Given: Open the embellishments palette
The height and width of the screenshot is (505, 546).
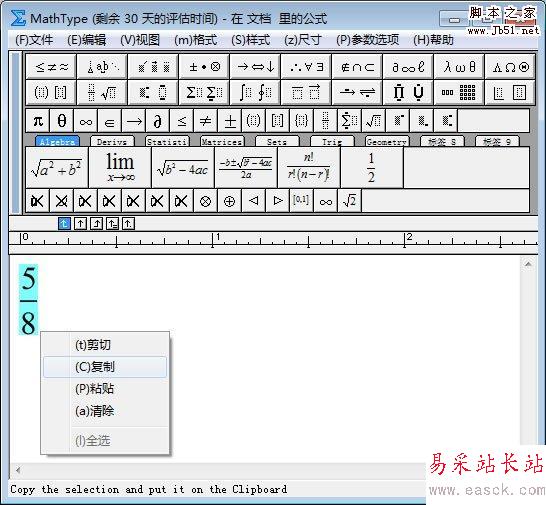Looking at the screenshot, I should pyautogui.click(x=153, y=66).
